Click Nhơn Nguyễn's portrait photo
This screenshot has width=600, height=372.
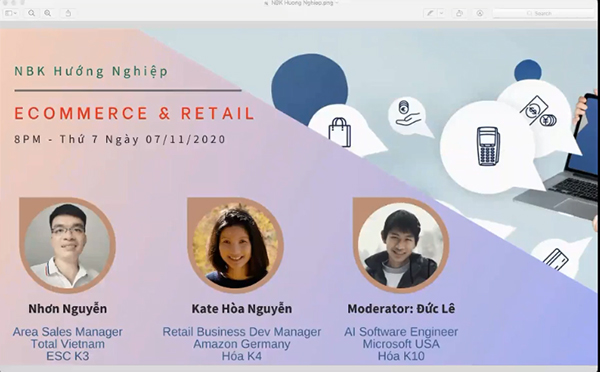coord(67,245)
